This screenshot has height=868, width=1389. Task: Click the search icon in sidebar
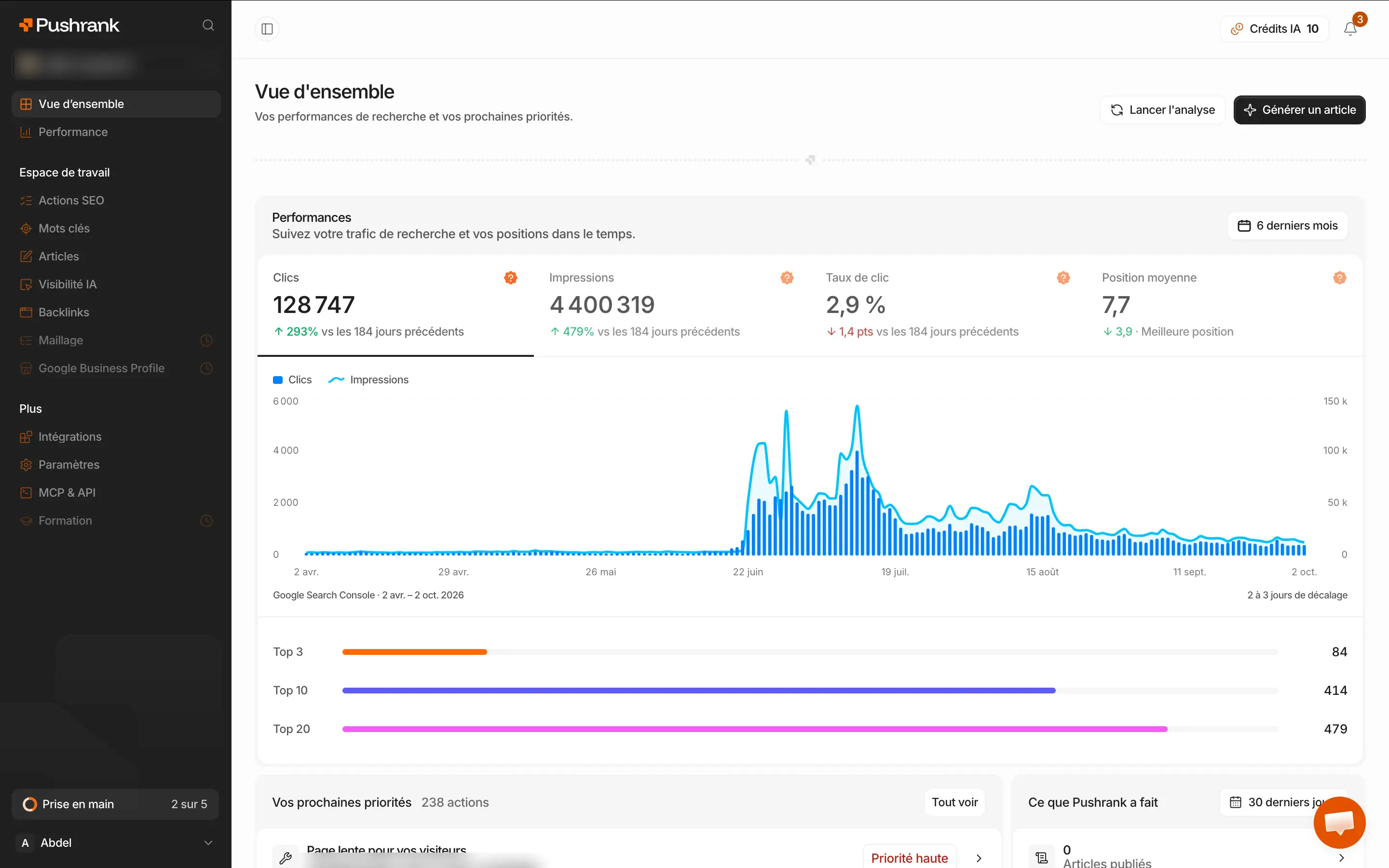pyautogui.click(x=208, y=25)
